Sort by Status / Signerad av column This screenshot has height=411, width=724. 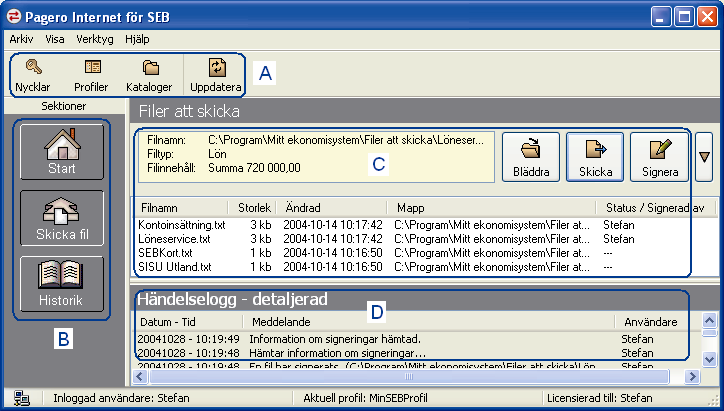click(655, 208)
